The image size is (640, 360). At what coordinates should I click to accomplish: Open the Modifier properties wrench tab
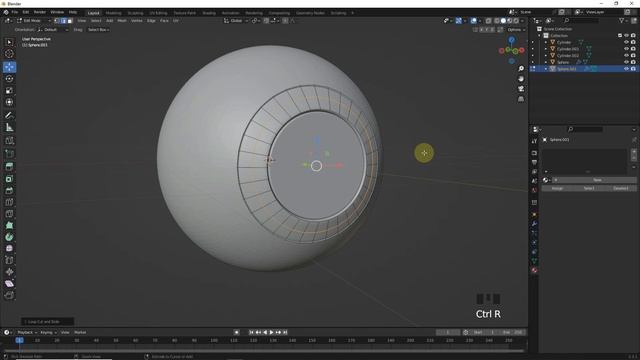(534, 224)
